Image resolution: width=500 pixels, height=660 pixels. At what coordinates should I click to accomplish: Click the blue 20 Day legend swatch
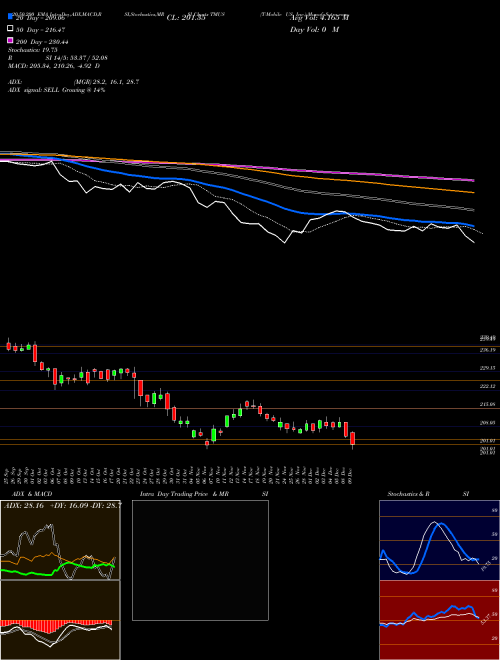point(10,16)
